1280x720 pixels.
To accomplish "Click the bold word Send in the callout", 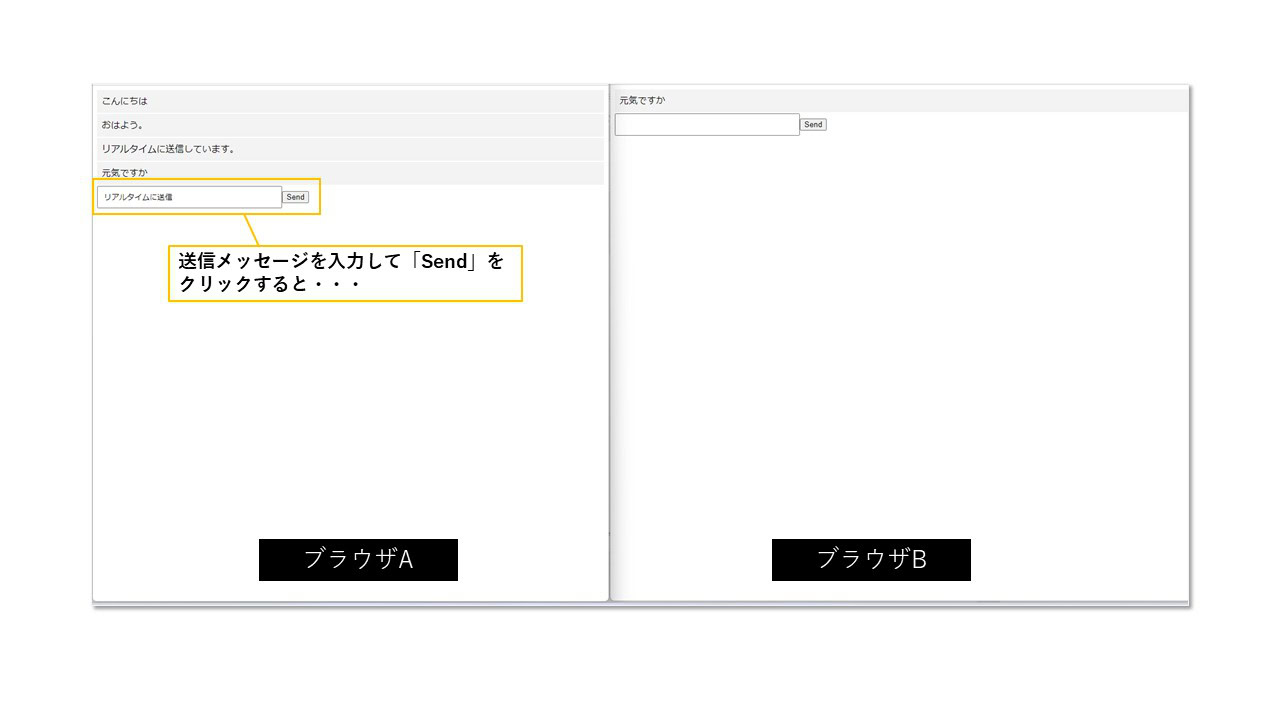I will 444,262.
